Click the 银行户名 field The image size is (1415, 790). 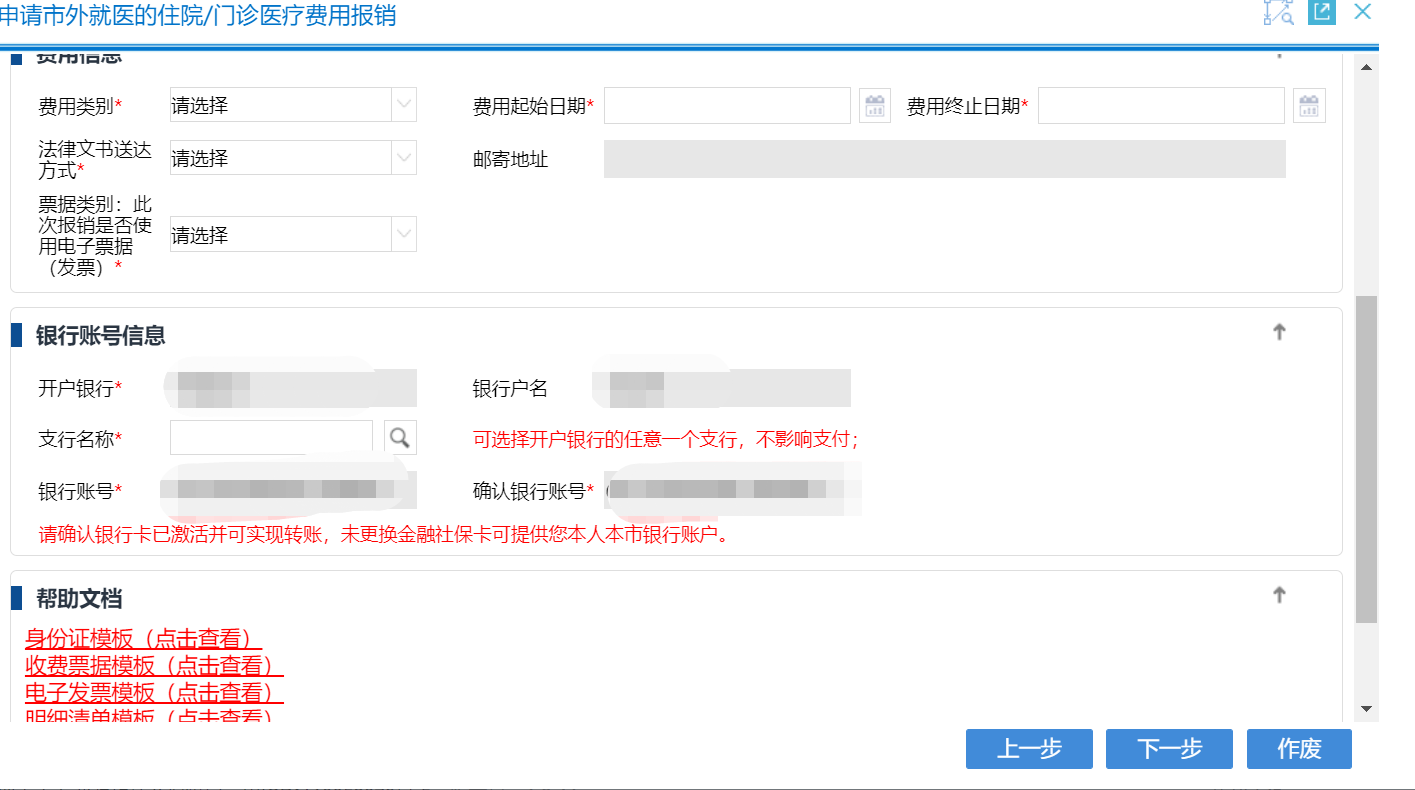click(727, 388)
